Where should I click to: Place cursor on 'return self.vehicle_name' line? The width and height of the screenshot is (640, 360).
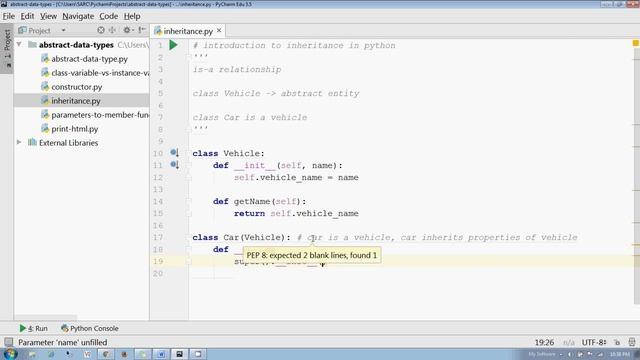(296, 213)
